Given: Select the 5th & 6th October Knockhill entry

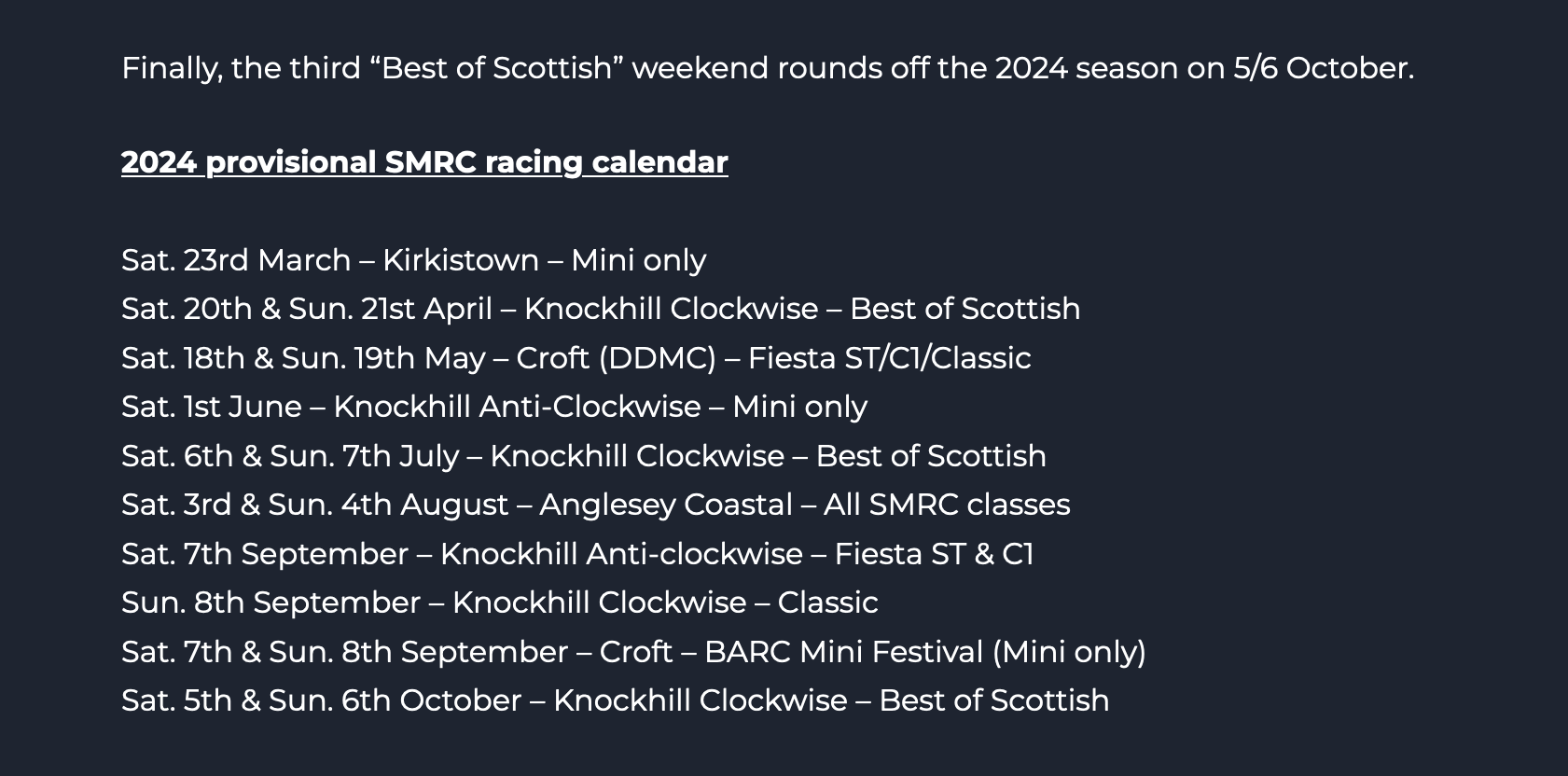Looking at the screenshot, I should [616, 700].
